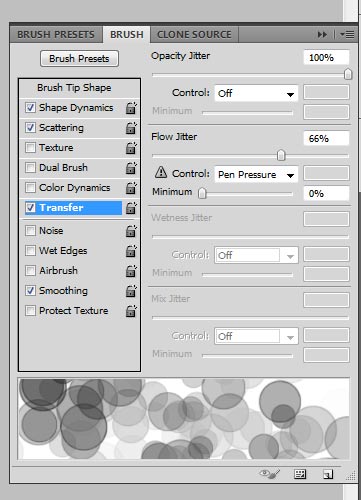Click the Brush Presets button
The width and height of the screenshot is (361, 500).
click(79, 59)
